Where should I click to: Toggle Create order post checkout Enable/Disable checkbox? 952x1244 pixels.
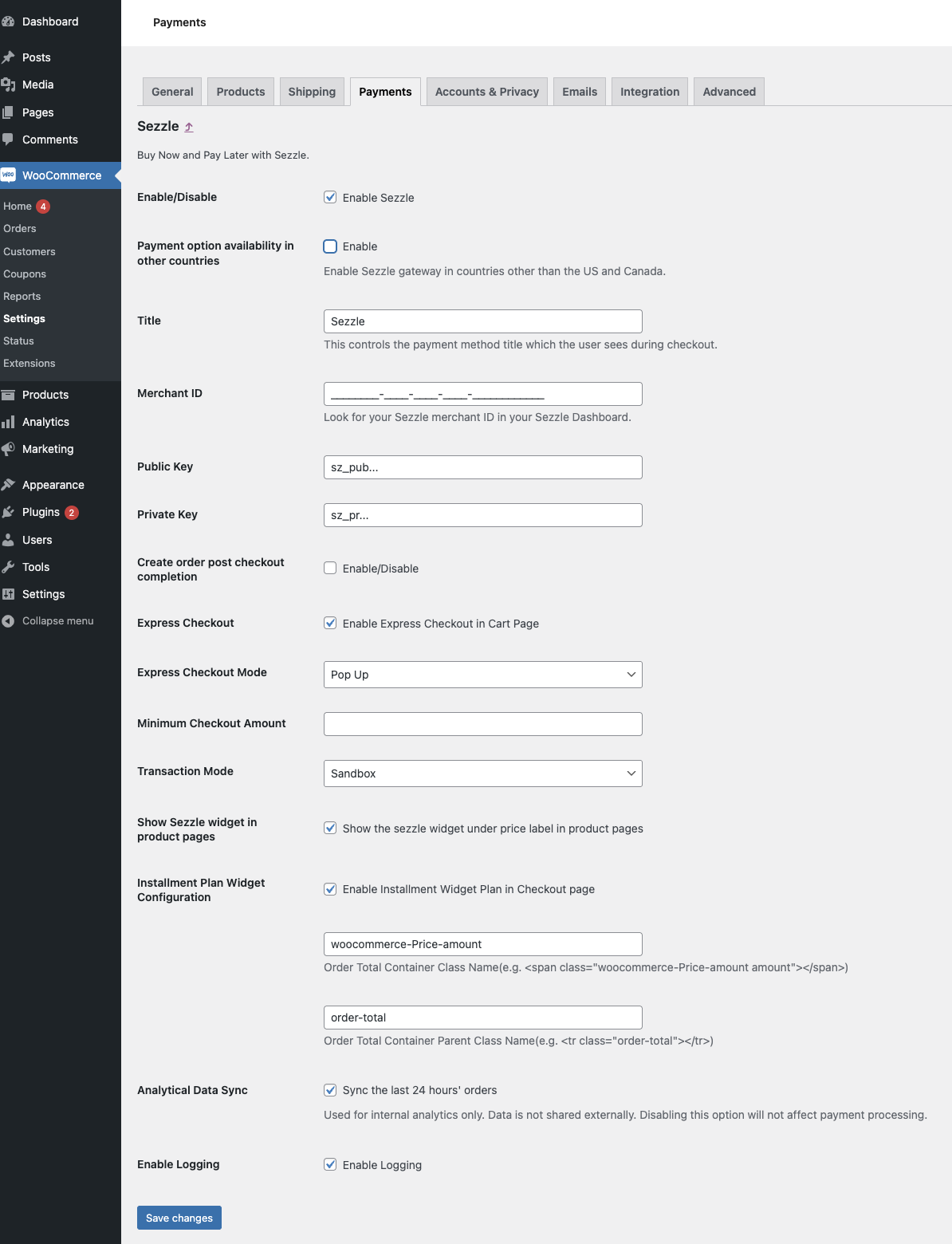click(330, 568)
